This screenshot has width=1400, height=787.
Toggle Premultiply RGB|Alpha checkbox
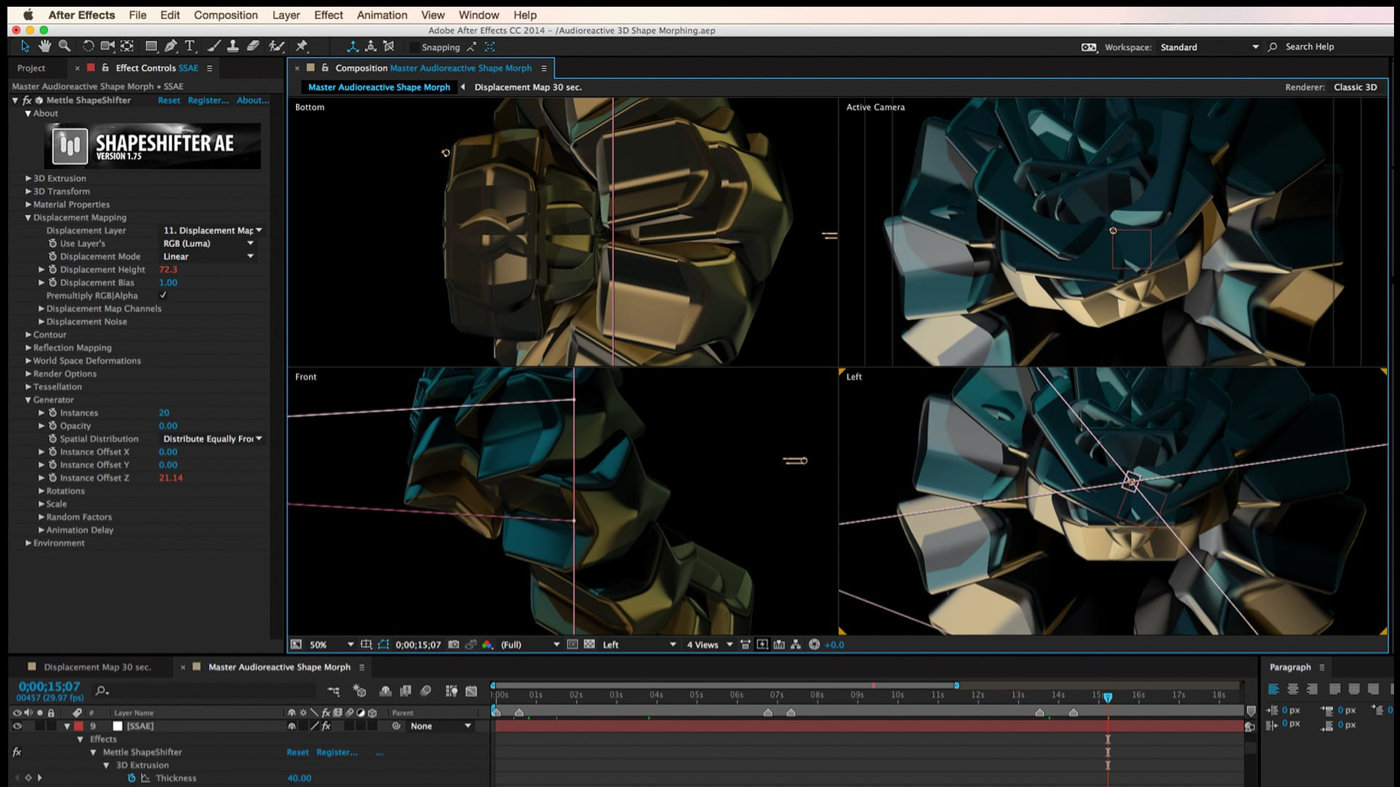coord(163,296)
